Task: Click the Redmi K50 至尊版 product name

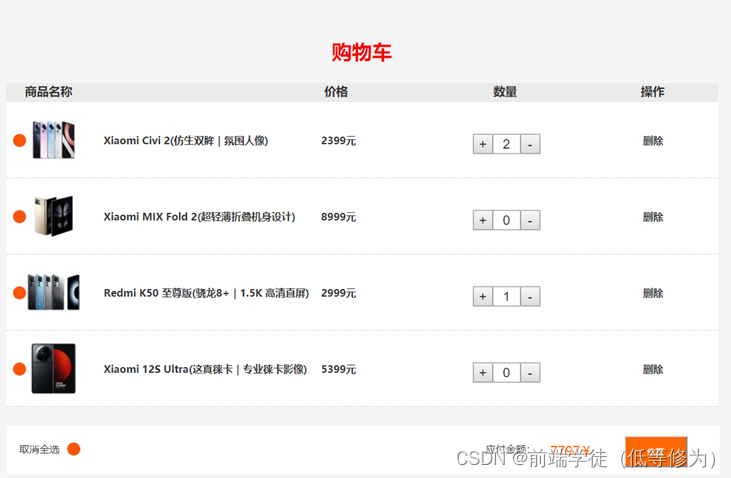Action: [206, 293]
